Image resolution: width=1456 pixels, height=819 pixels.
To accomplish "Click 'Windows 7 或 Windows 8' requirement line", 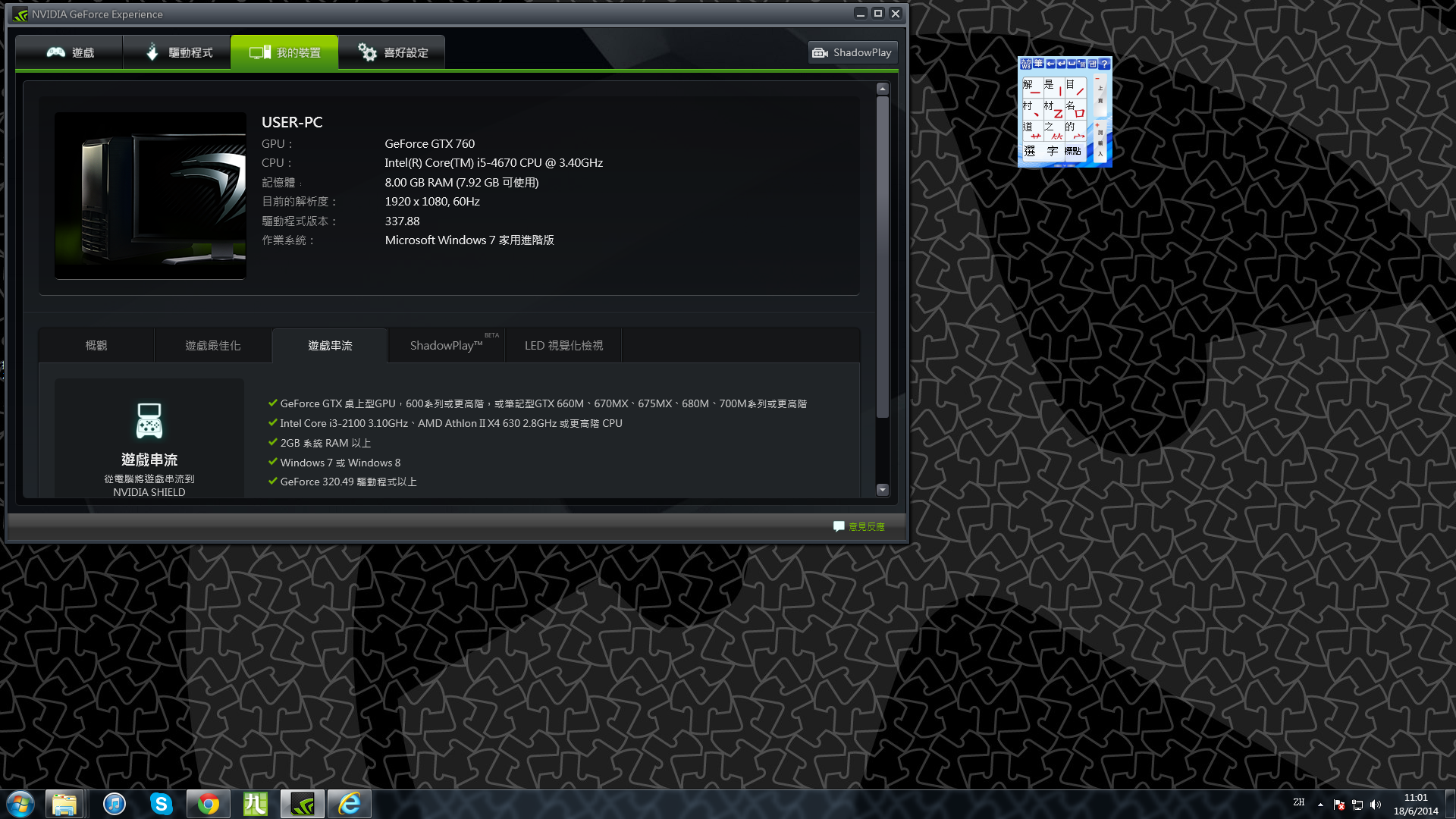I will pos(340,463).
